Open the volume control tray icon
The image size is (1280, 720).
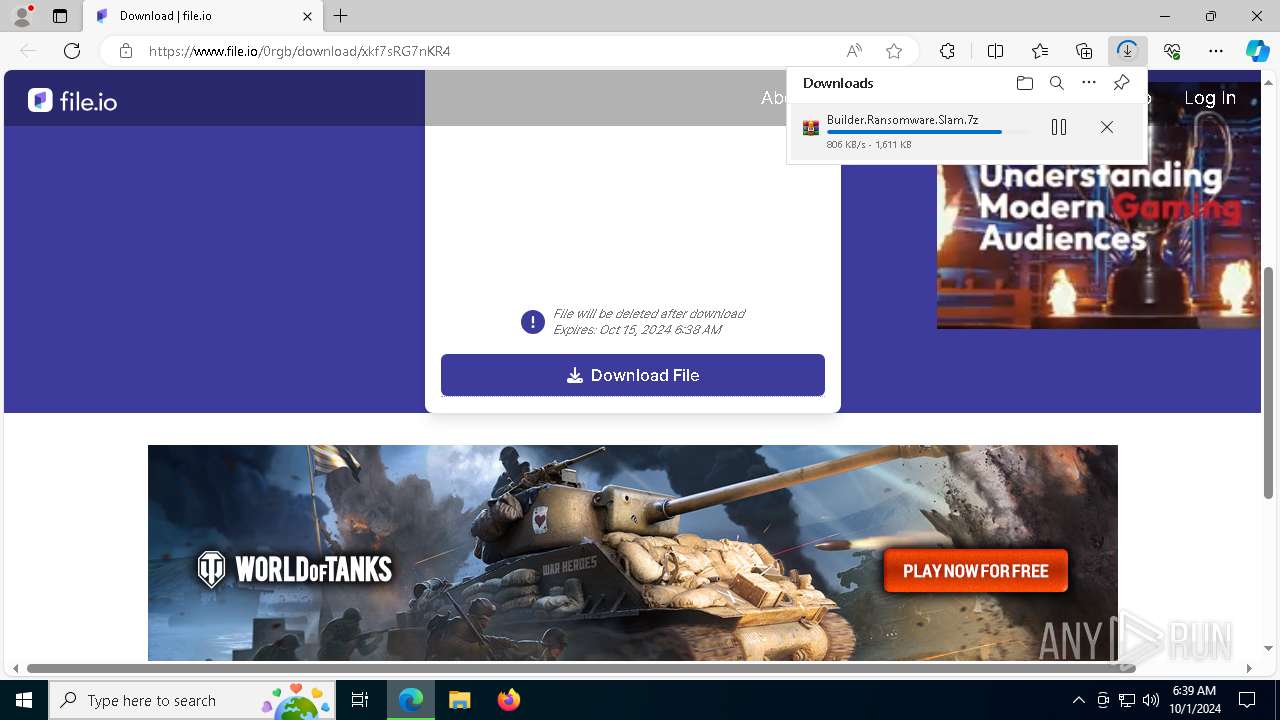[1150, 700]
